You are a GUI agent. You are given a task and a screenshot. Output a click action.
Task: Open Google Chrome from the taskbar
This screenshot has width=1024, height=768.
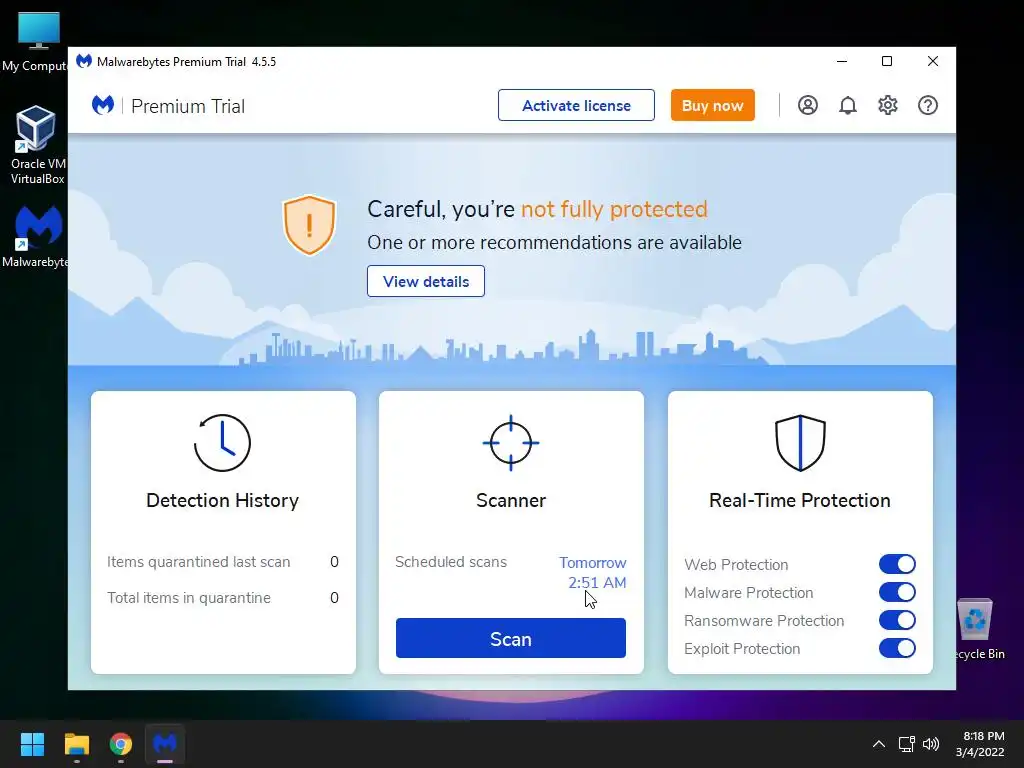coord(121,744)
